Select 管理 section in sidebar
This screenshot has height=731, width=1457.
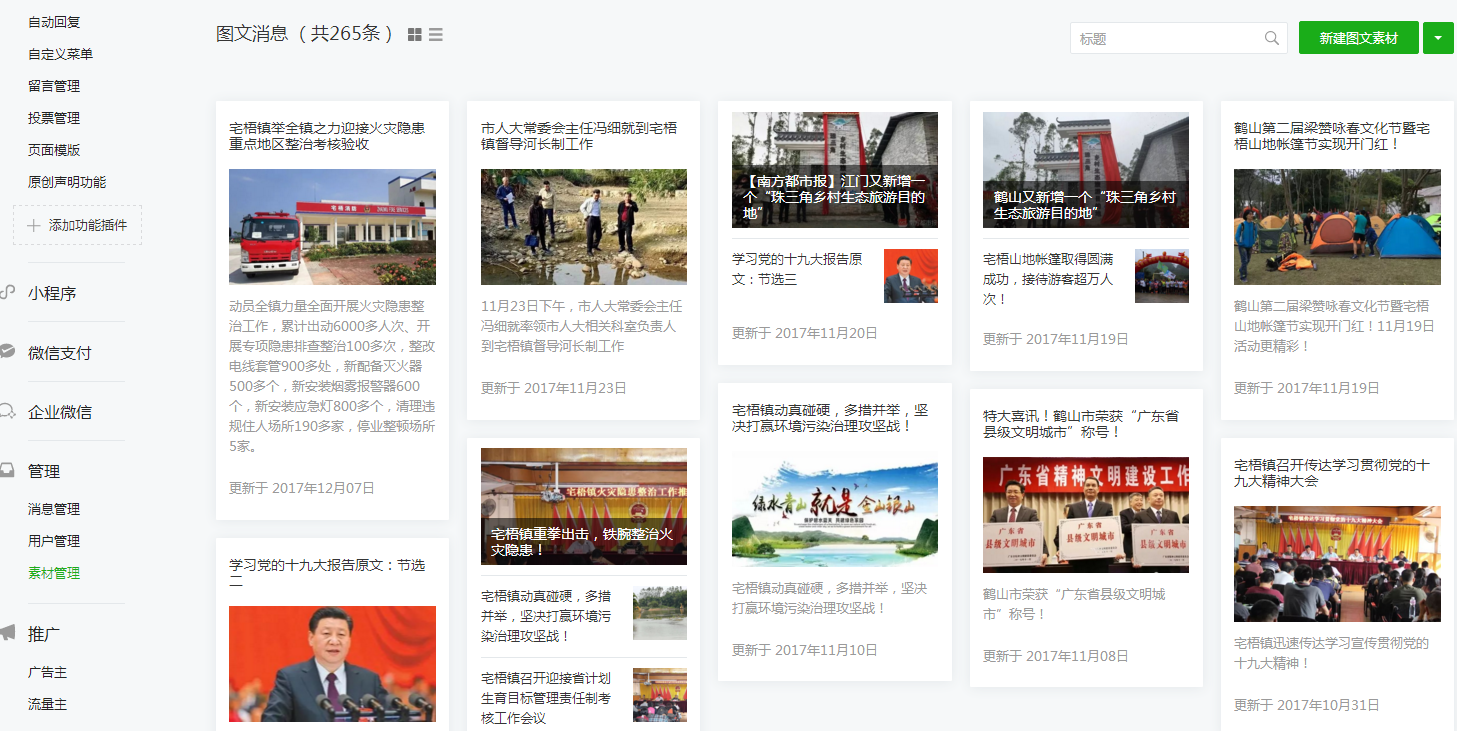(x=44, y=471)
